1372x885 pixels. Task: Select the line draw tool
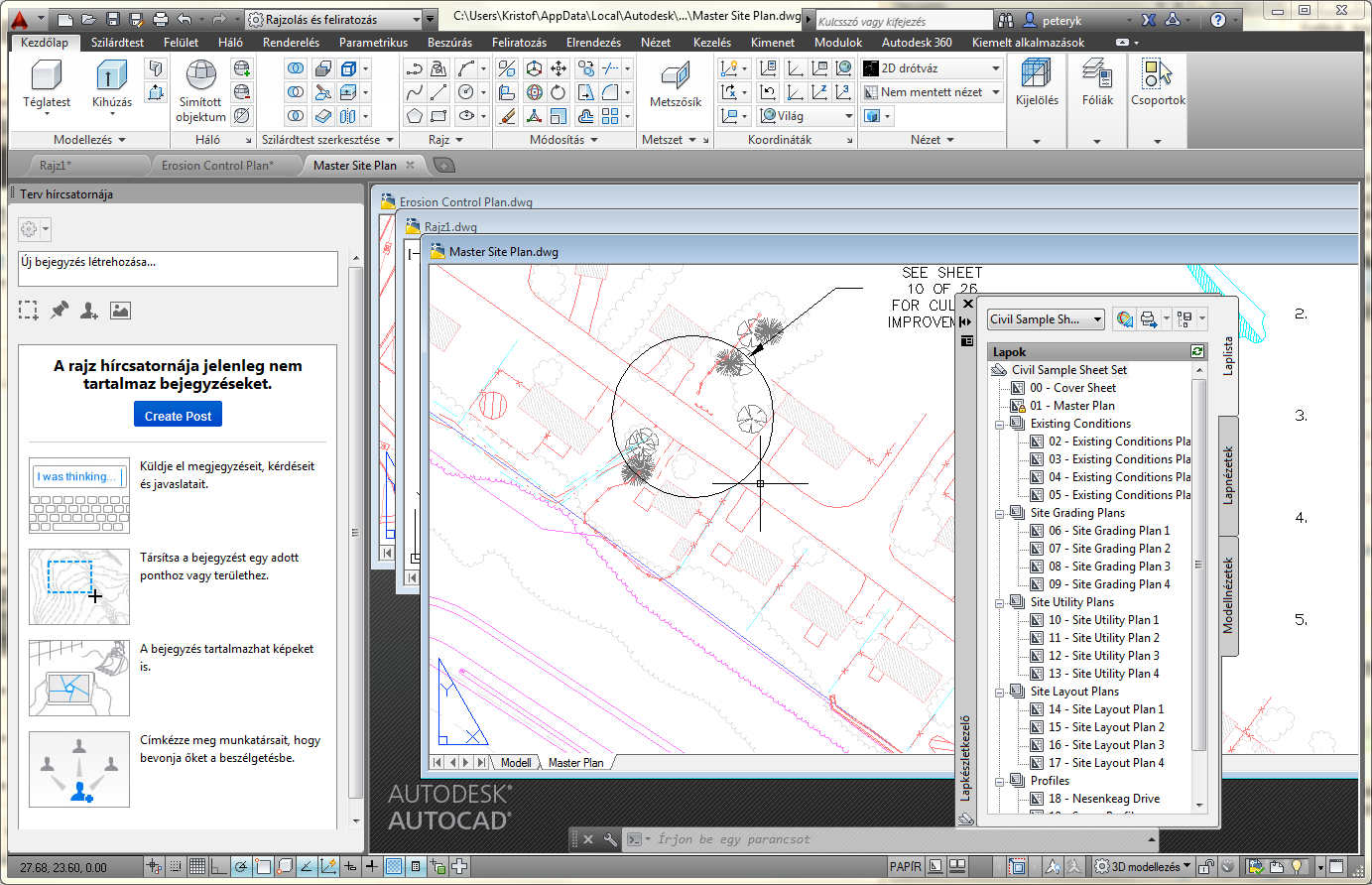(x=438, y=92)
